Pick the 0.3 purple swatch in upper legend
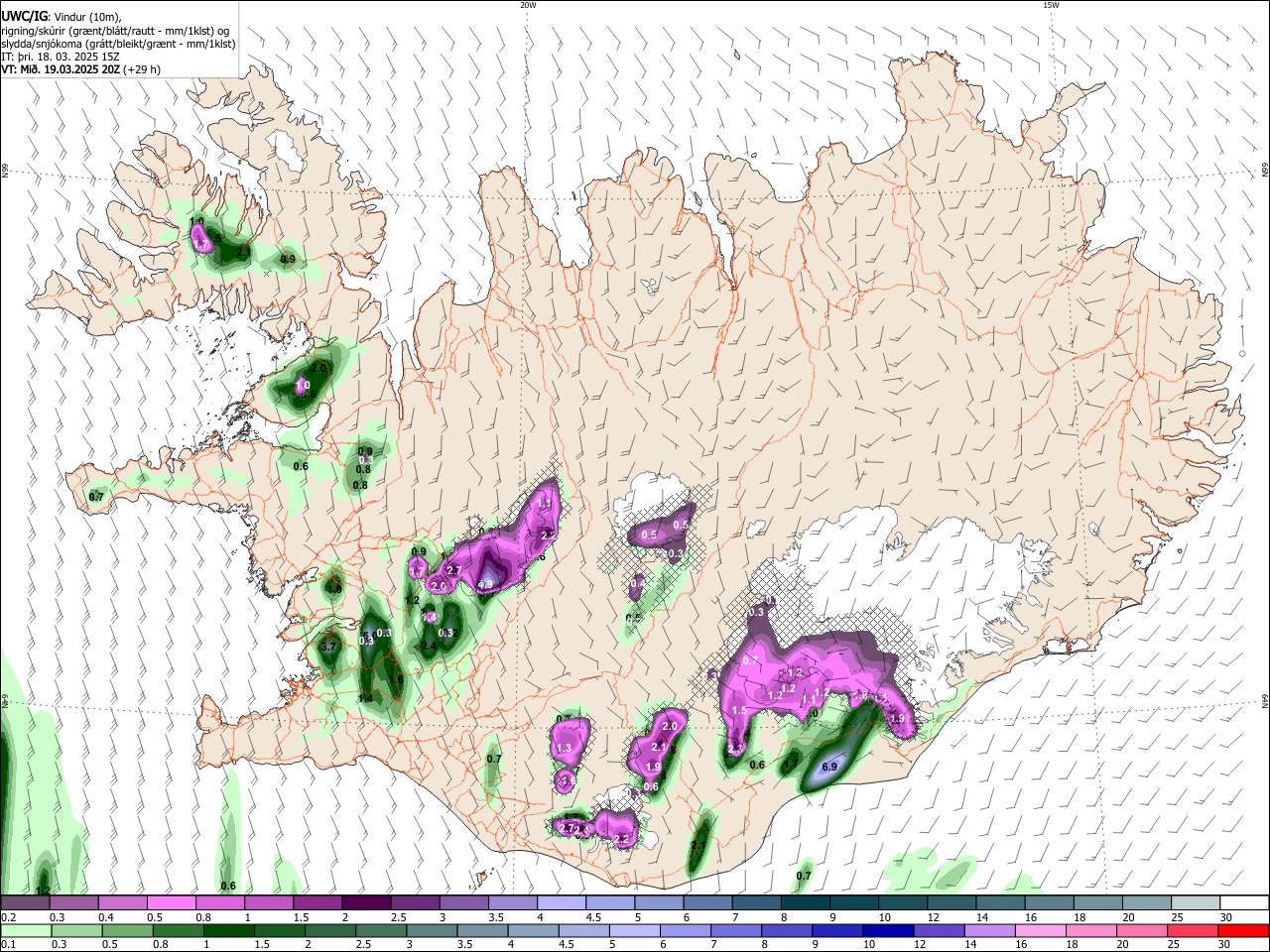This screenshot has height=952, width=1270. pyautogui.click(x=73, y=902)
